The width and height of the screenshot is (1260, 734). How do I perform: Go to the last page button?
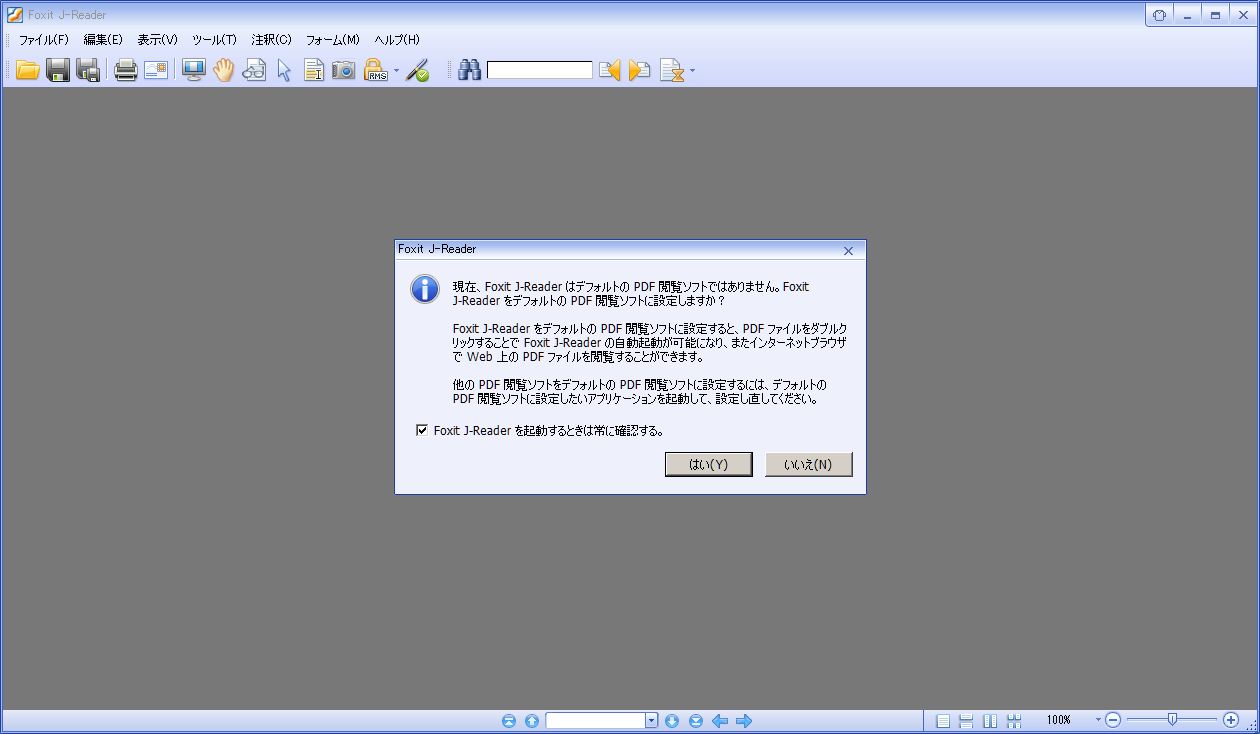pos(696,720)
